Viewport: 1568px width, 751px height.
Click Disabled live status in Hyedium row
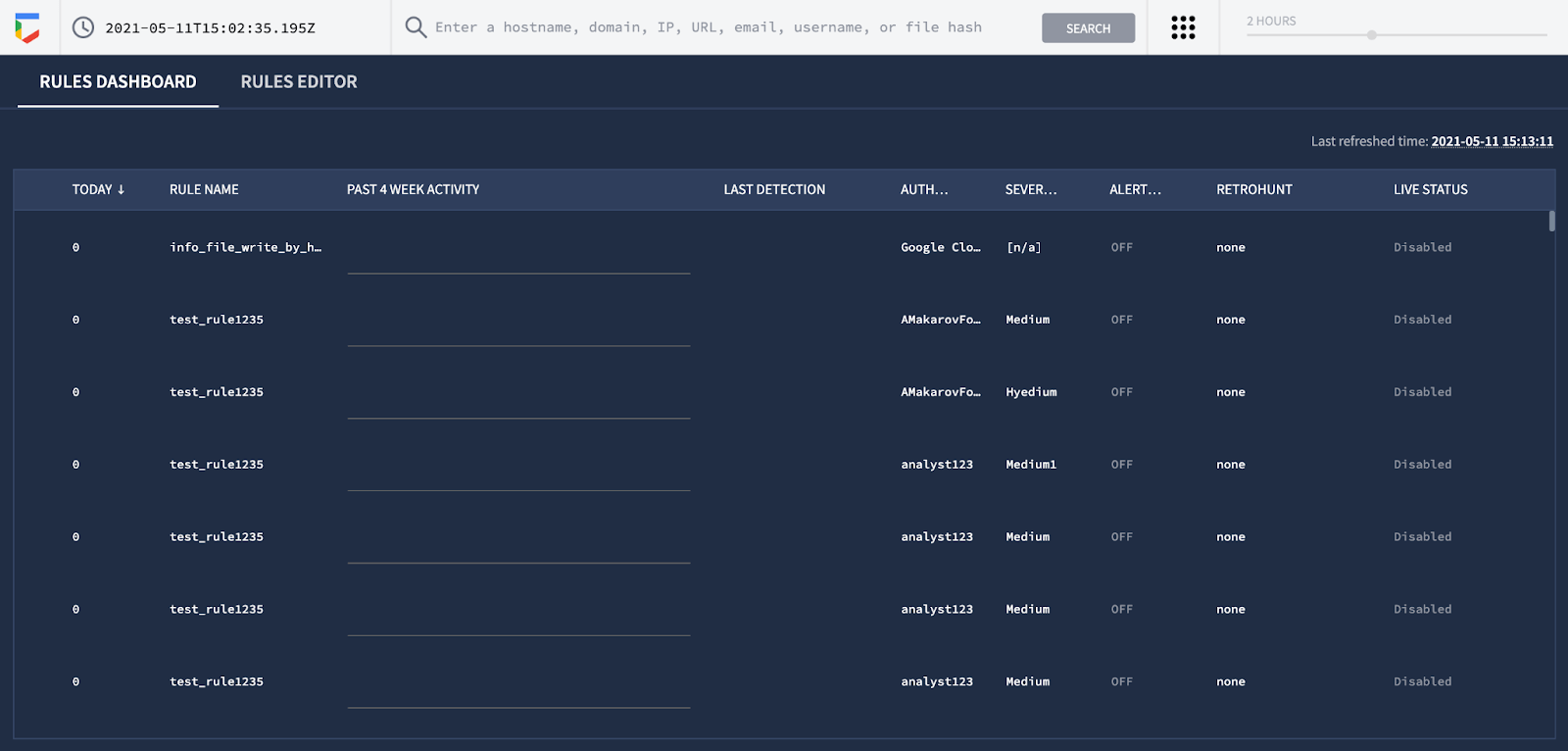[x=1423, y=392]
